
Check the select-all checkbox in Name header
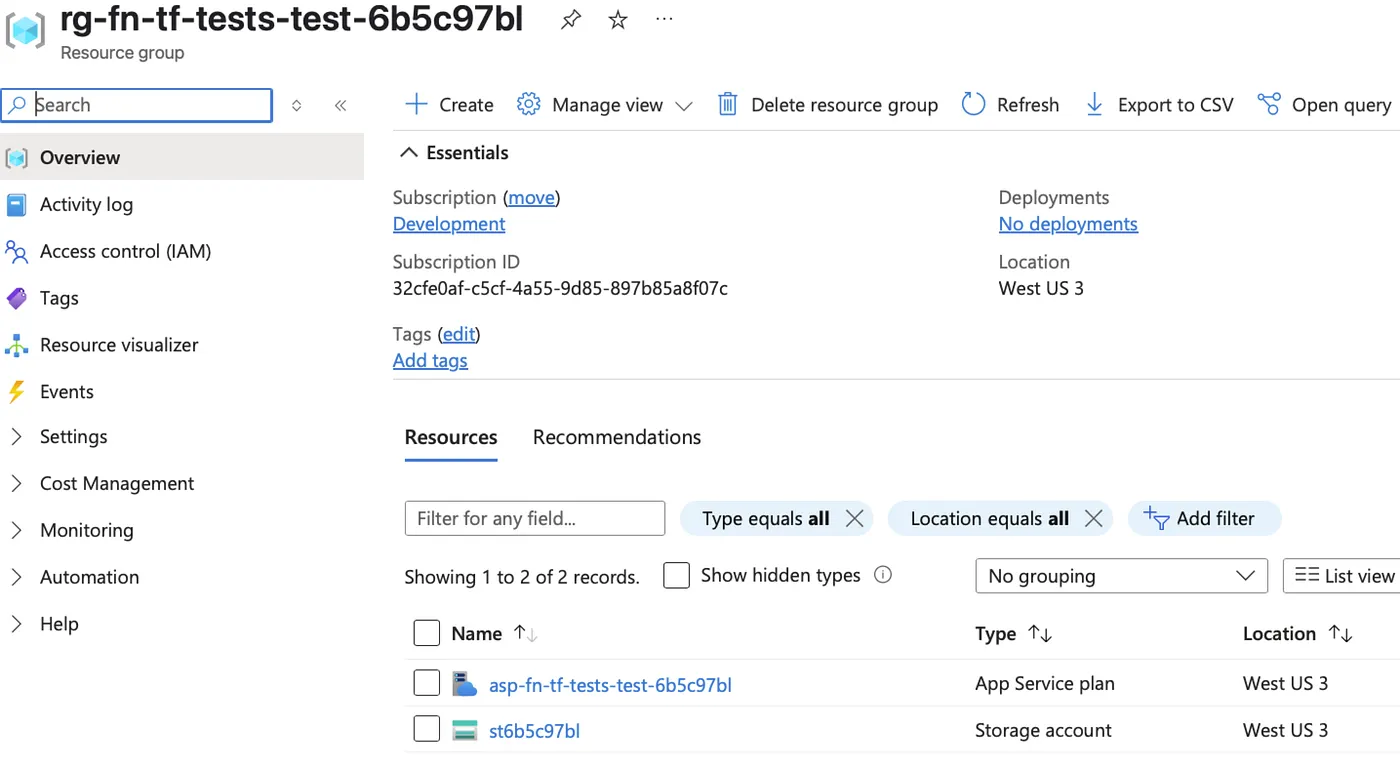coord(427,633)
